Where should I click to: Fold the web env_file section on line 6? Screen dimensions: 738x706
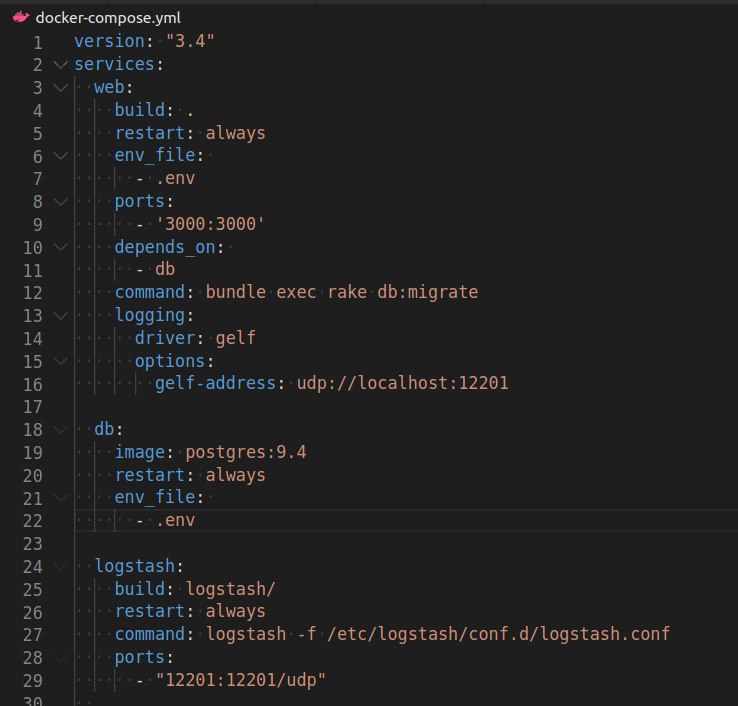pyautogui.click(x=61, y=155)
